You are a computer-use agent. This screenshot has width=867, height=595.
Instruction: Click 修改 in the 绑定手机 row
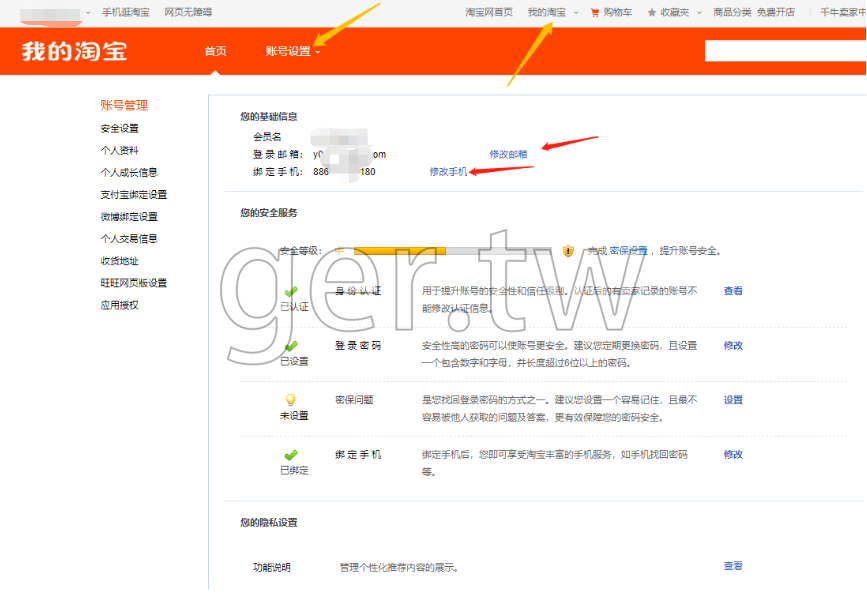tap(733, 455)
